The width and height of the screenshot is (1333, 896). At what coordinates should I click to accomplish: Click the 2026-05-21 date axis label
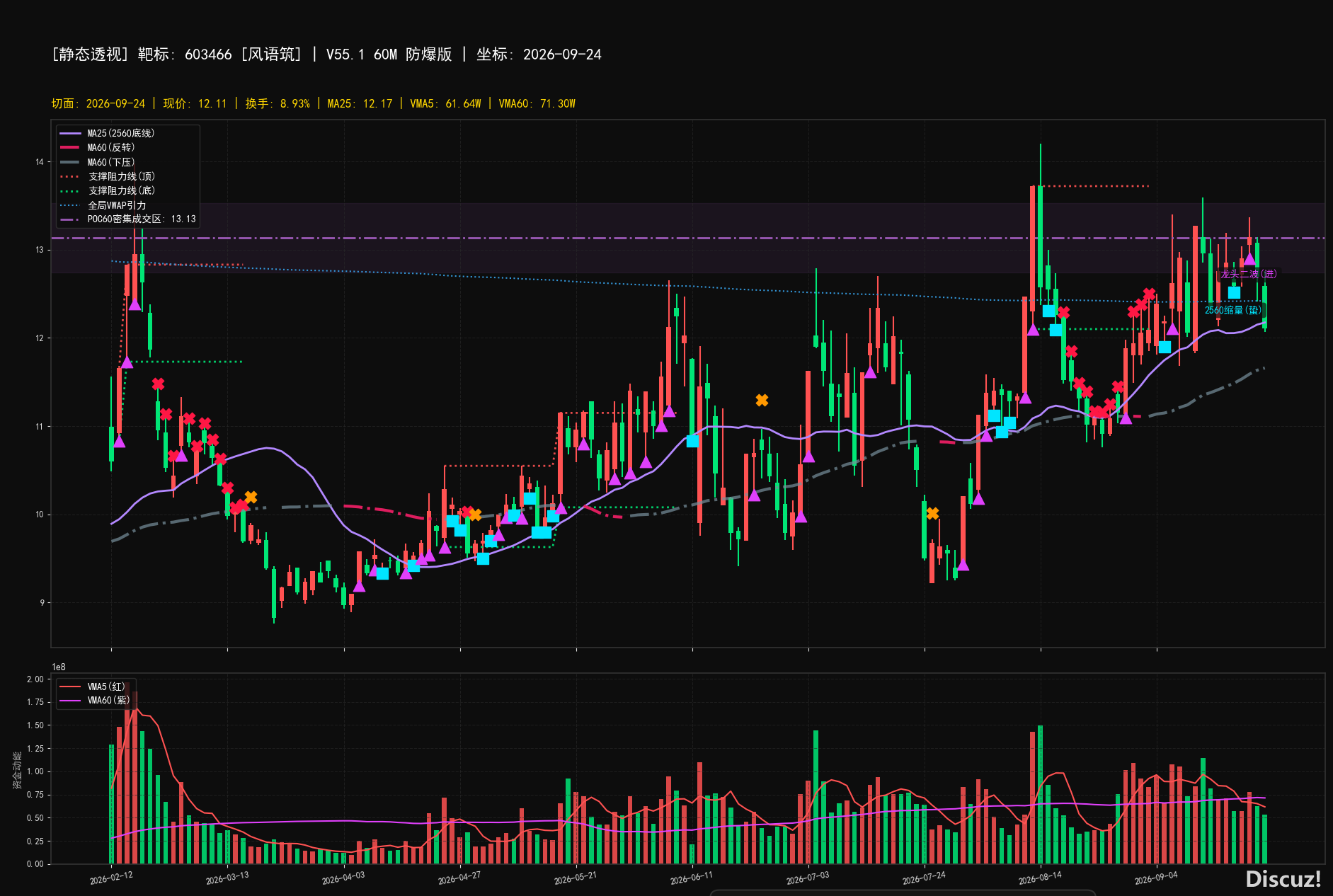pyautogui.click(x=576, y=878)
